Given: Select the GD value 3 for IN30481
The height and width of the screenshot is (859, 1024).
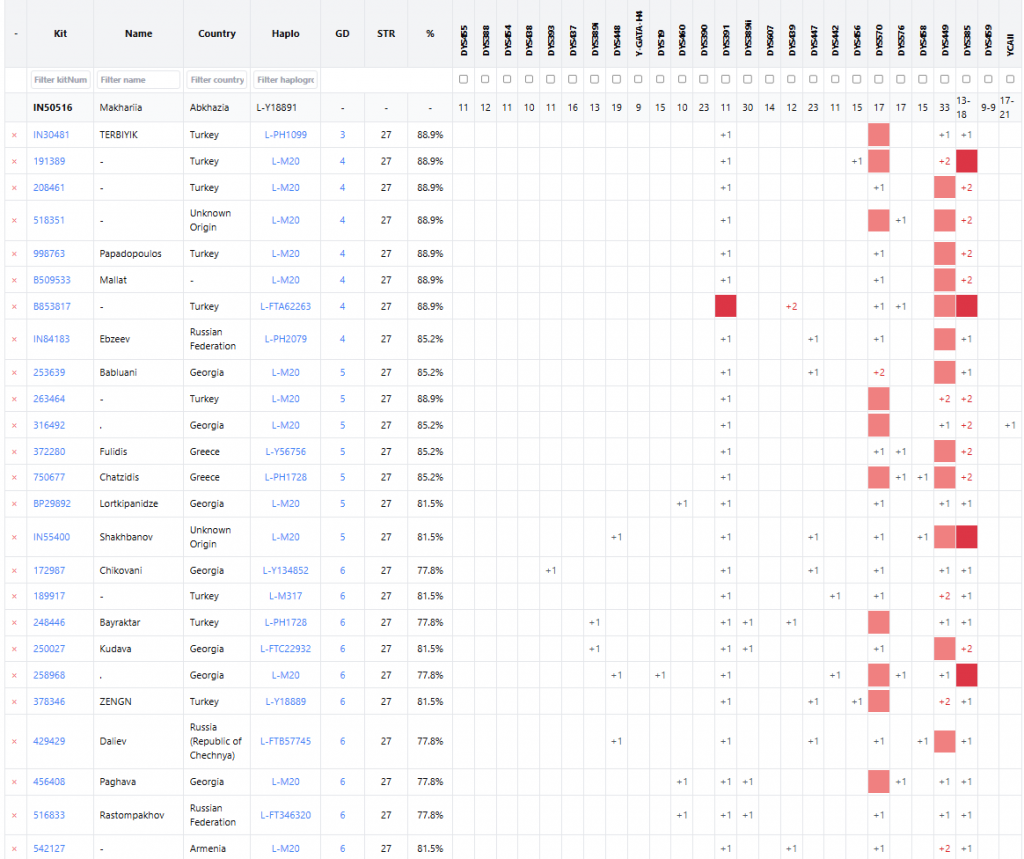Looking at the screenshot, I should (x=342, y=135).
